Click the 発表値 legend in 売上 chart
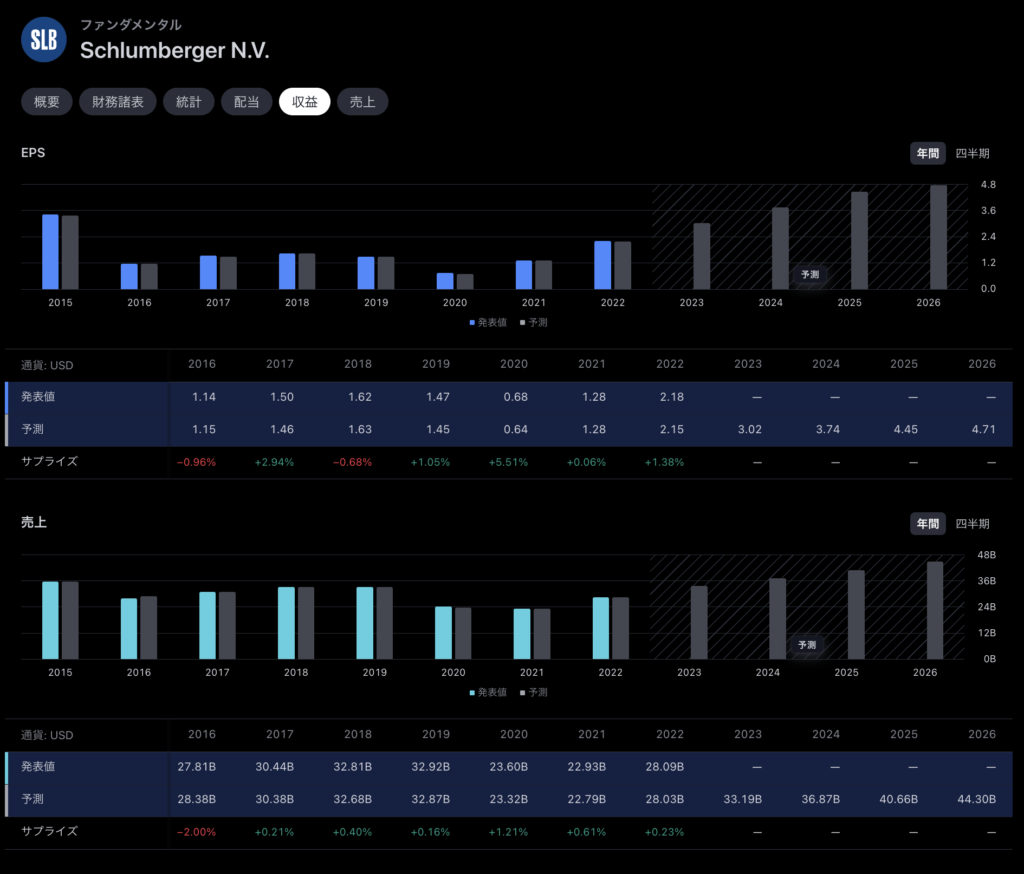The width and height of the screenshot is (1024, 874). (x=488, y=692)
